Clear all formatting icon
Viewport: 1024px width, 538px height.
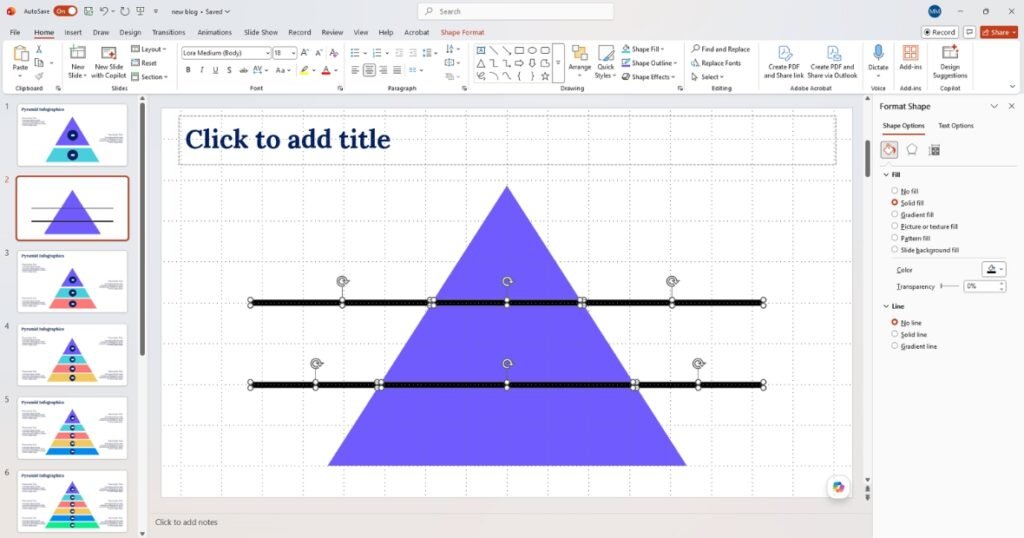click(334, 53)
